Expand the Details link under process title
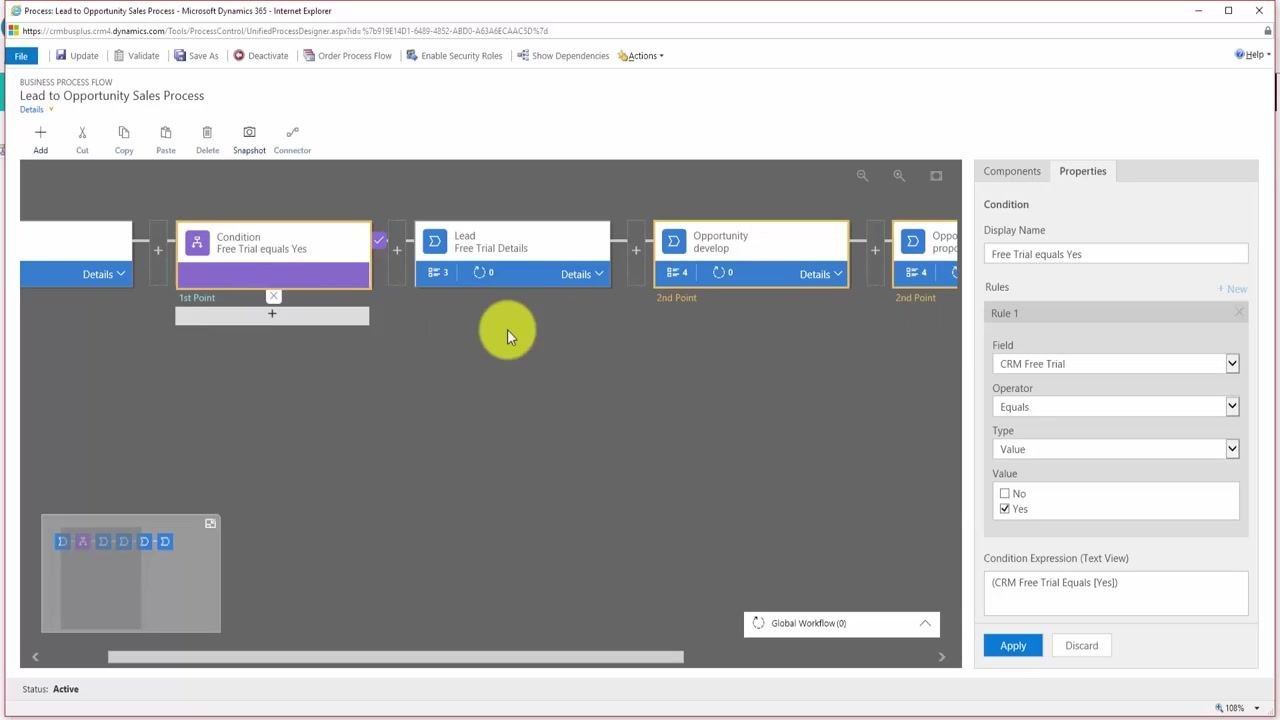Image resolution: width=1280 pixels, height=720 pixels. pyautogui.click(x=36, y=110)
